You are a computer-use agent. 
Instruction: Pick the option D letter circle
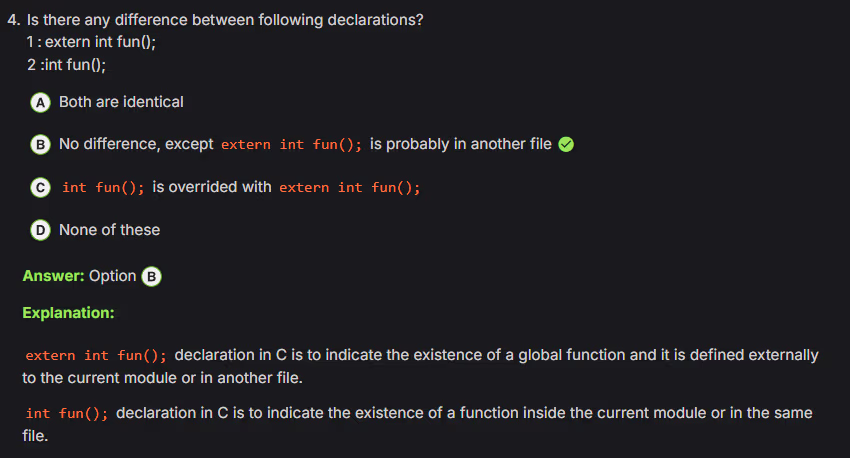point(41,231)
